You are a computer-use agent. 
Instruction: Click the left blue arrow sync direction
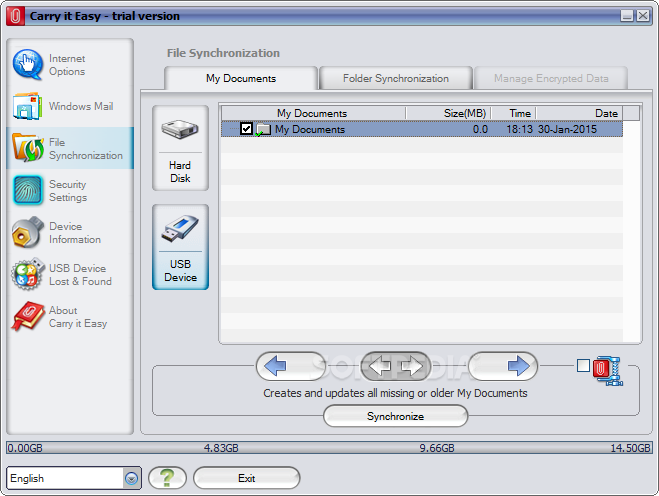click(x=291, y=366)
